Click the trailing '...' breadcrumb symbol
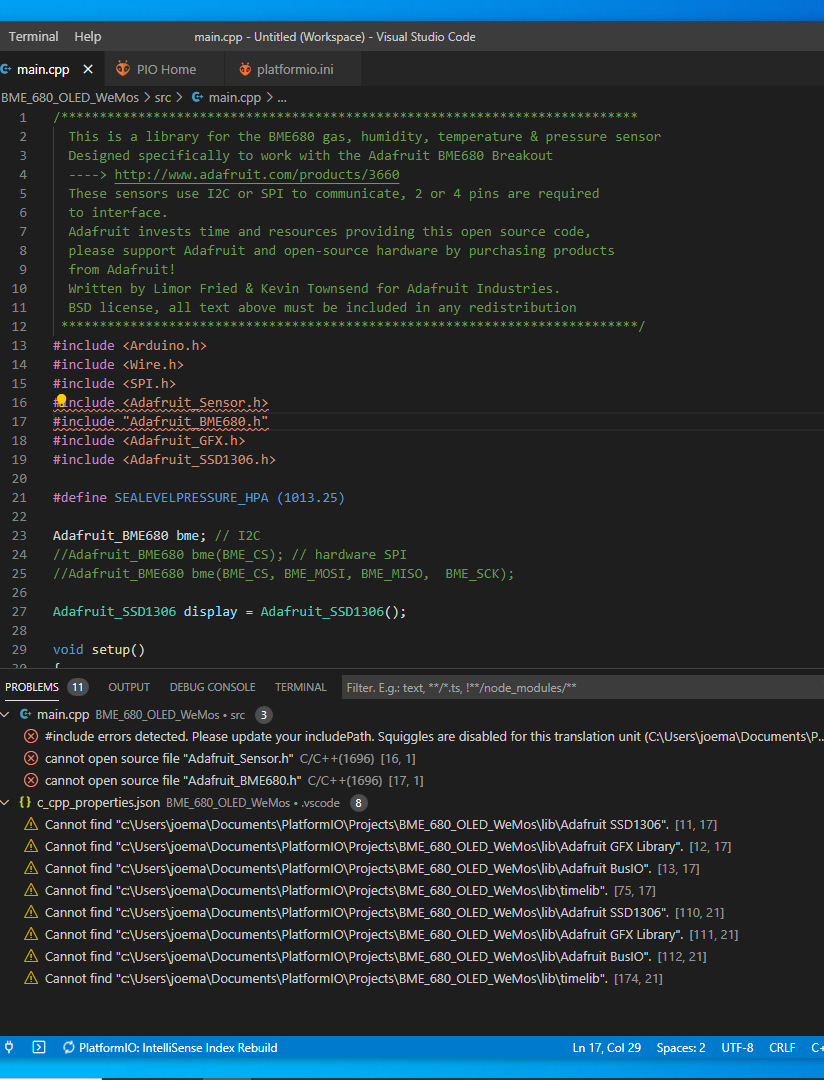The height and width of the screenshot is (1080, 824). coord(281,97)
